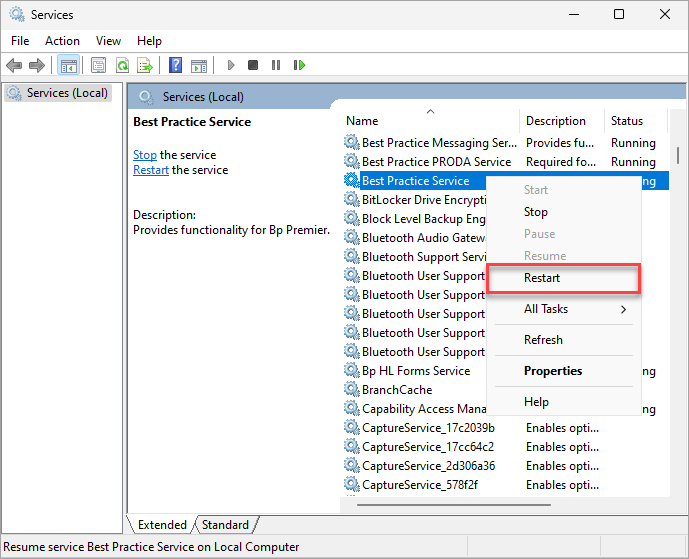Click gear icon beside Bluetooth Audio Gateway

[x=352, y=237]
